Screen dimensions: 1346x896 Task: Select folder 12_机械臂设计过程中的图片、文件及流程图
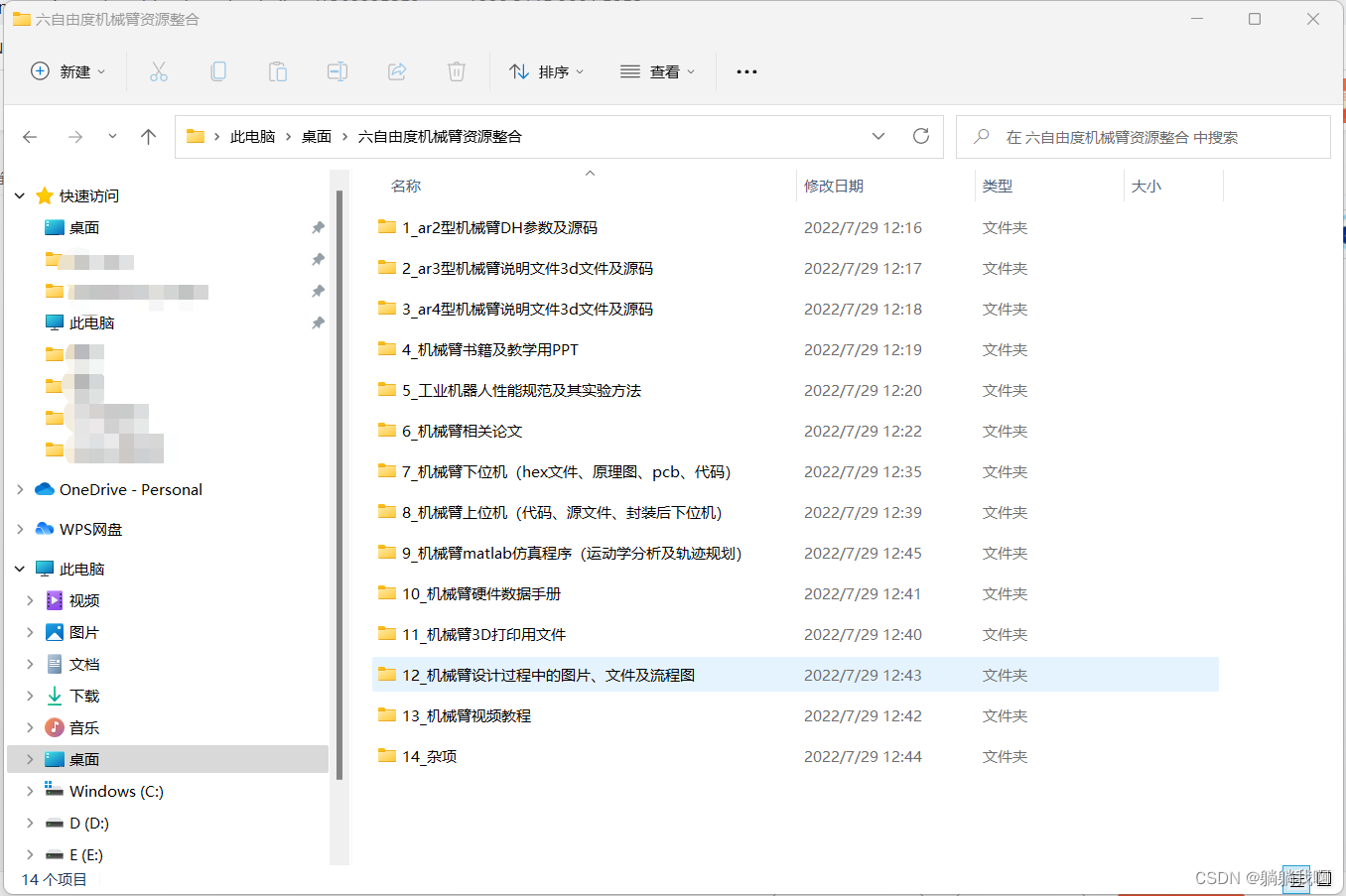(795, 675)
